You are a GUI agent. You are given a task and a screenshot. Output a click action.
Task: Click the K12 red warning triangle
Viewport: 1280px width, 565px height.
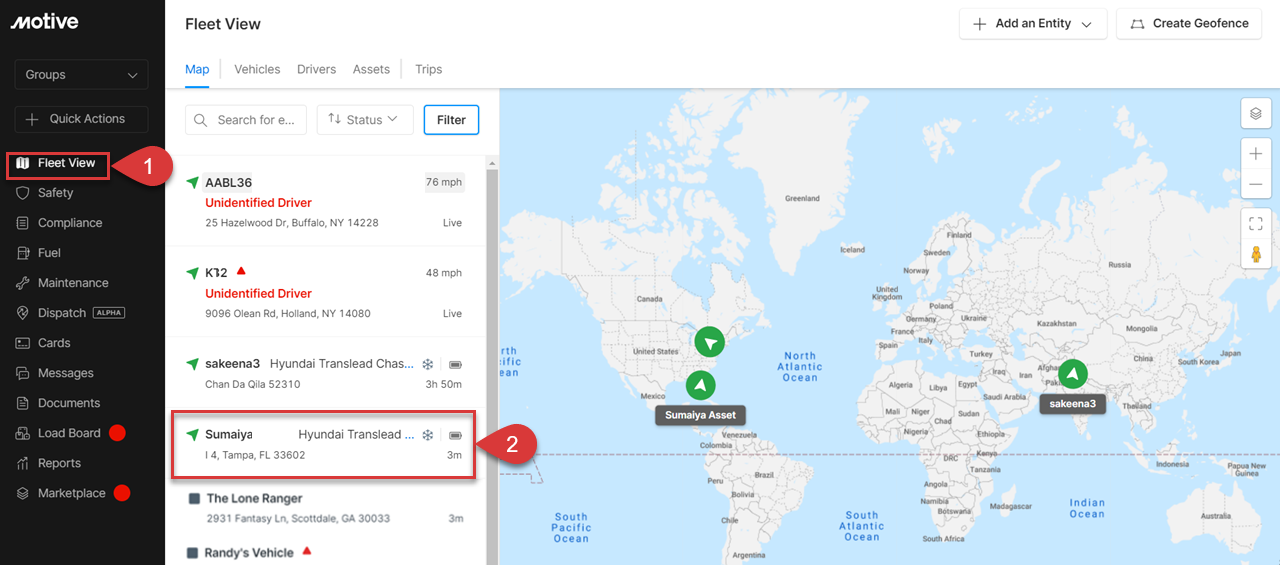(x=240, y=271)
